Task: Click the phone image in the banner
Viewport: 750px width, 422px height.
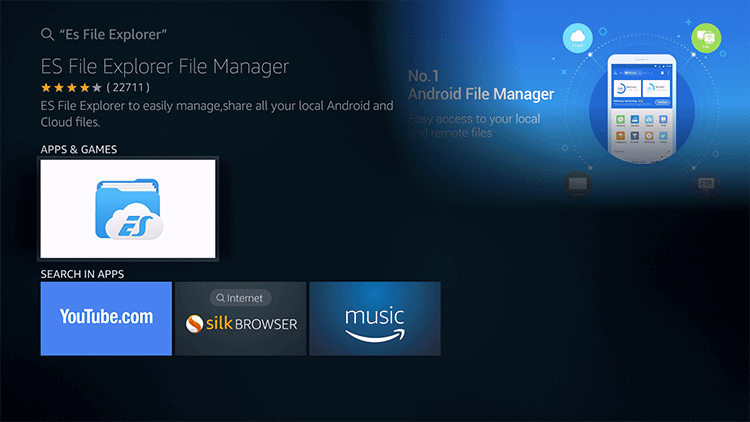Action: point(642,109)
